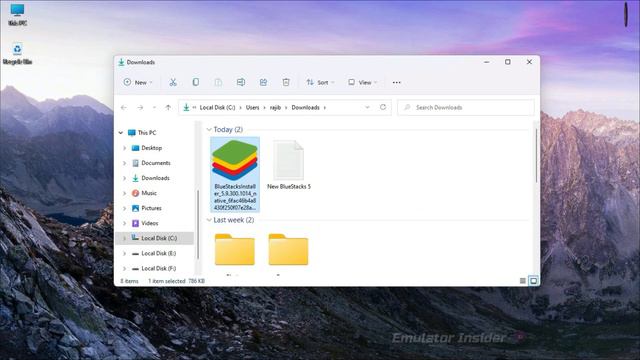Open the See more ellipsis menu

coord(397,82)
